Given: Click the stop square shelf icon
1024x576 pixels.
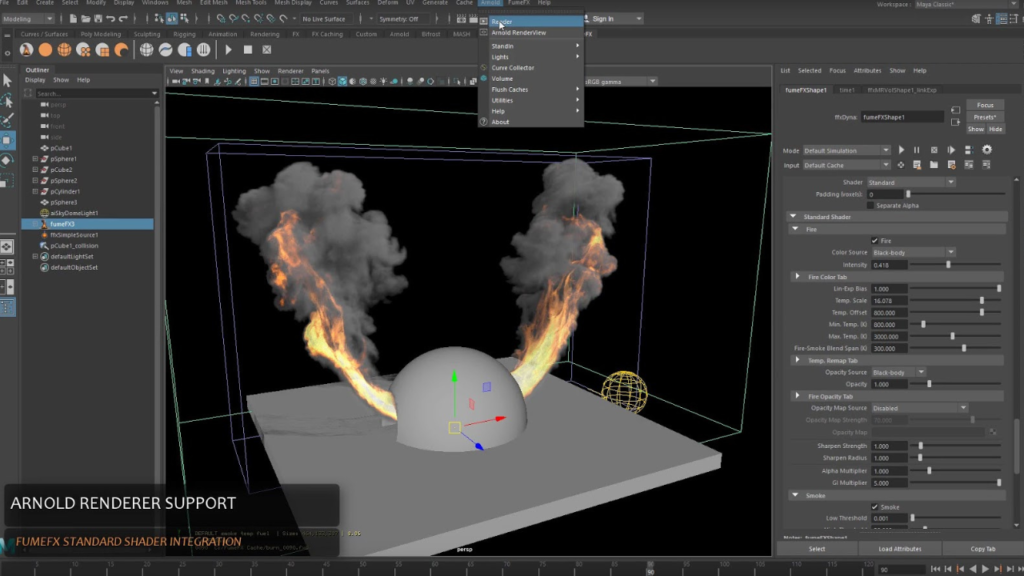Looking at the screenshot, I should [x=248, y=49].
